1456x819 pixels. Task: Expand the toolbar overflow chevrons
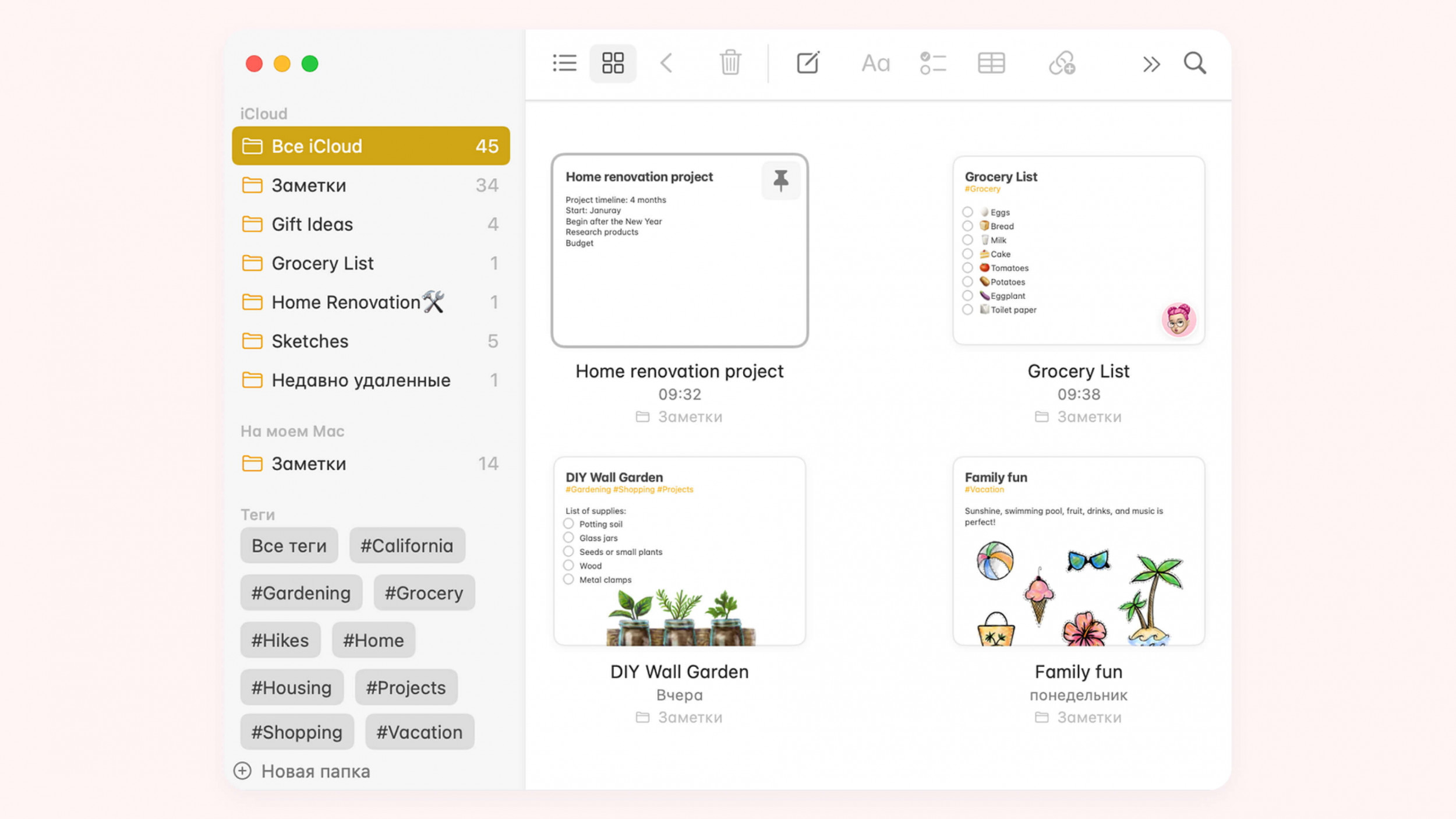(1151, 64)
